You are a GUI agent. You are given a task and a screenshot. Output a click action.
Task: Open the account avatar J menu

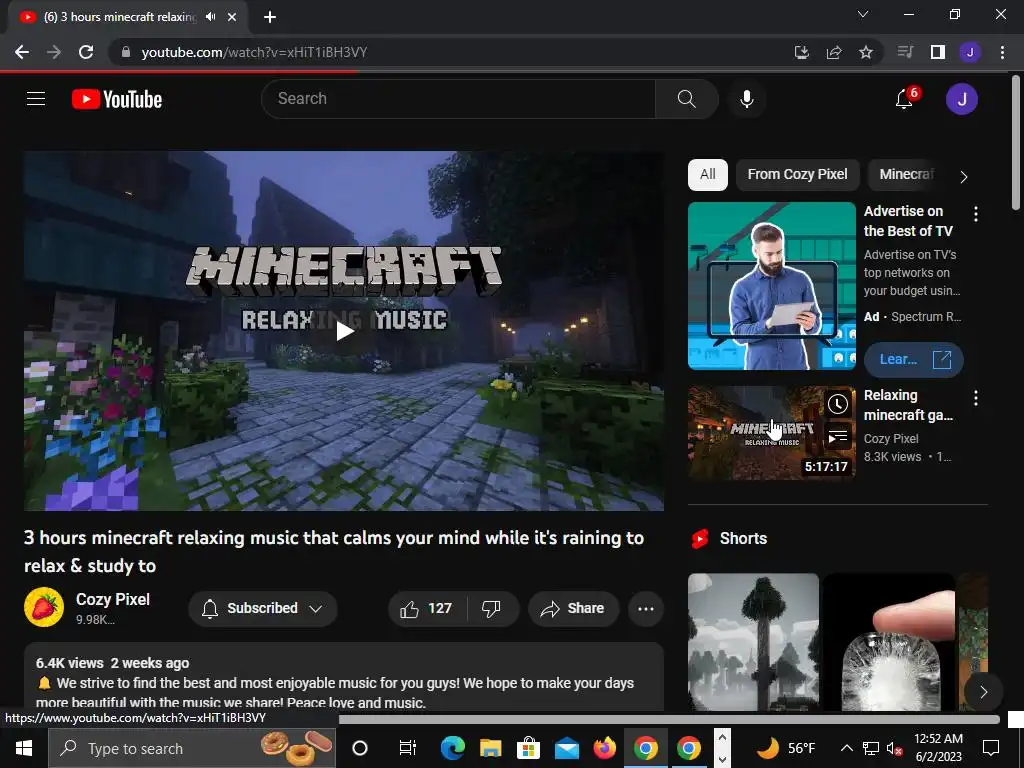(961, 99)
